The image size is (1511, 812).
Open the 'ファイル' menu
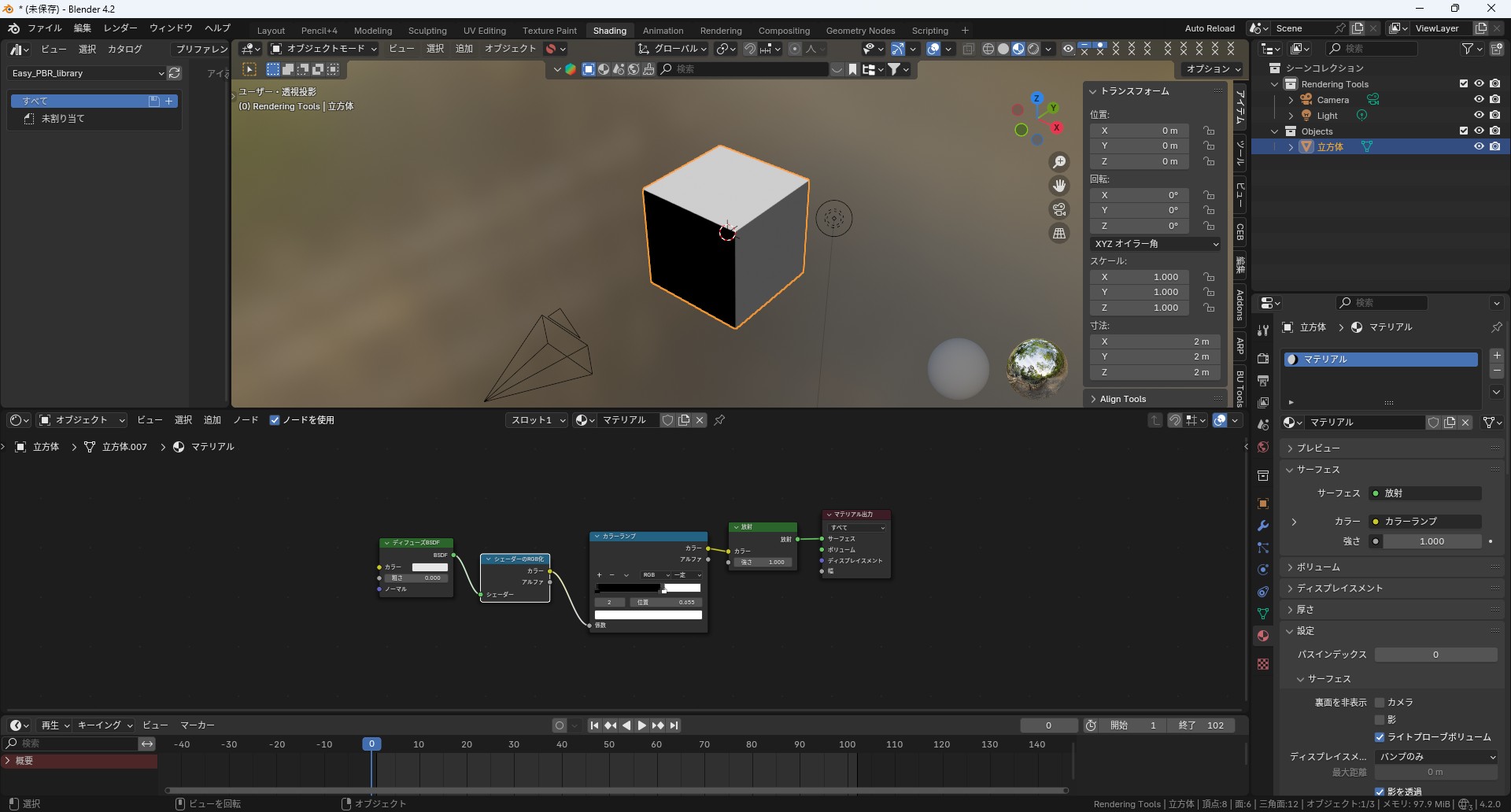click(x=44, y=28)
